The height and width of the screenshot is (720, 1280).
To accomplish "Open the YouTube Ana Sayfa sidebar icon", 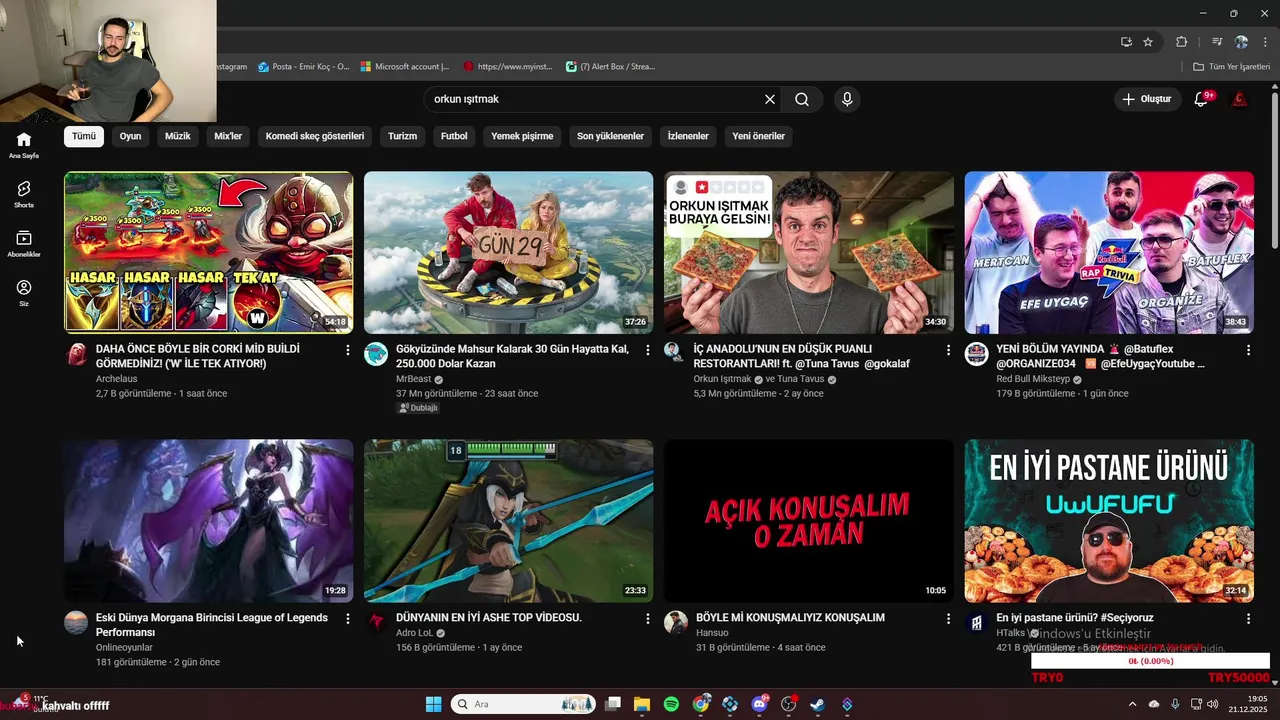I will click(24, 145).
